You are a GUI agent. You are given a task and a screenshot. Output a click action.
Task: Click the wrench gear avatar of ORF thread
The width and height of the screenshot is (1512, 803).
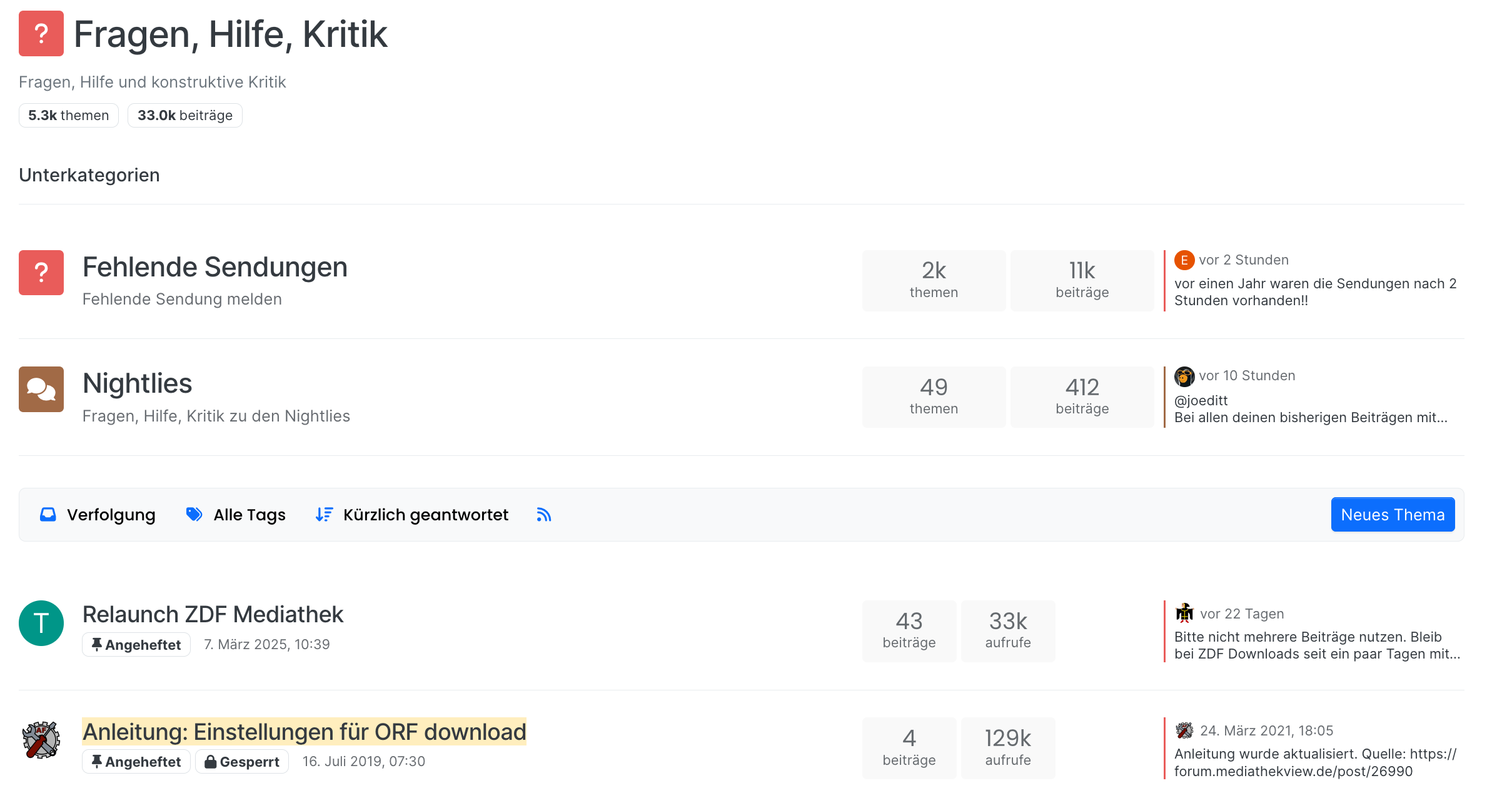[x=41, y=740]
